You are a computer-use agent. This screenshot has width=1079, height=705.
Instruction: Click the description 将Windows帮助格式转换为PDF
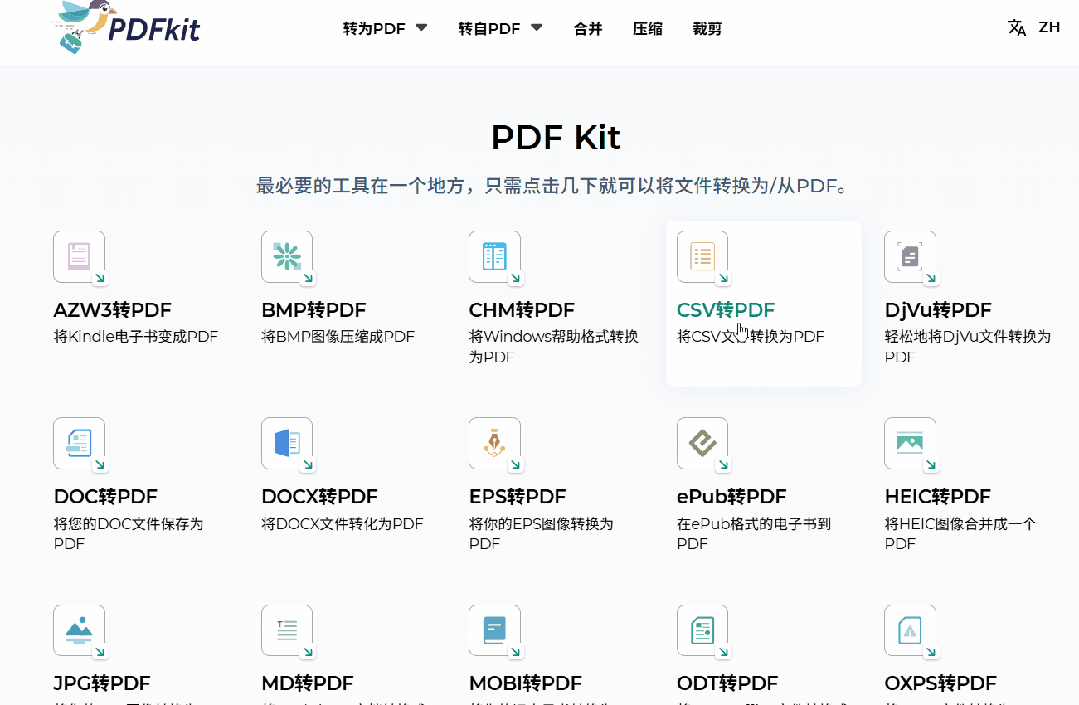[x=554, y=346]
